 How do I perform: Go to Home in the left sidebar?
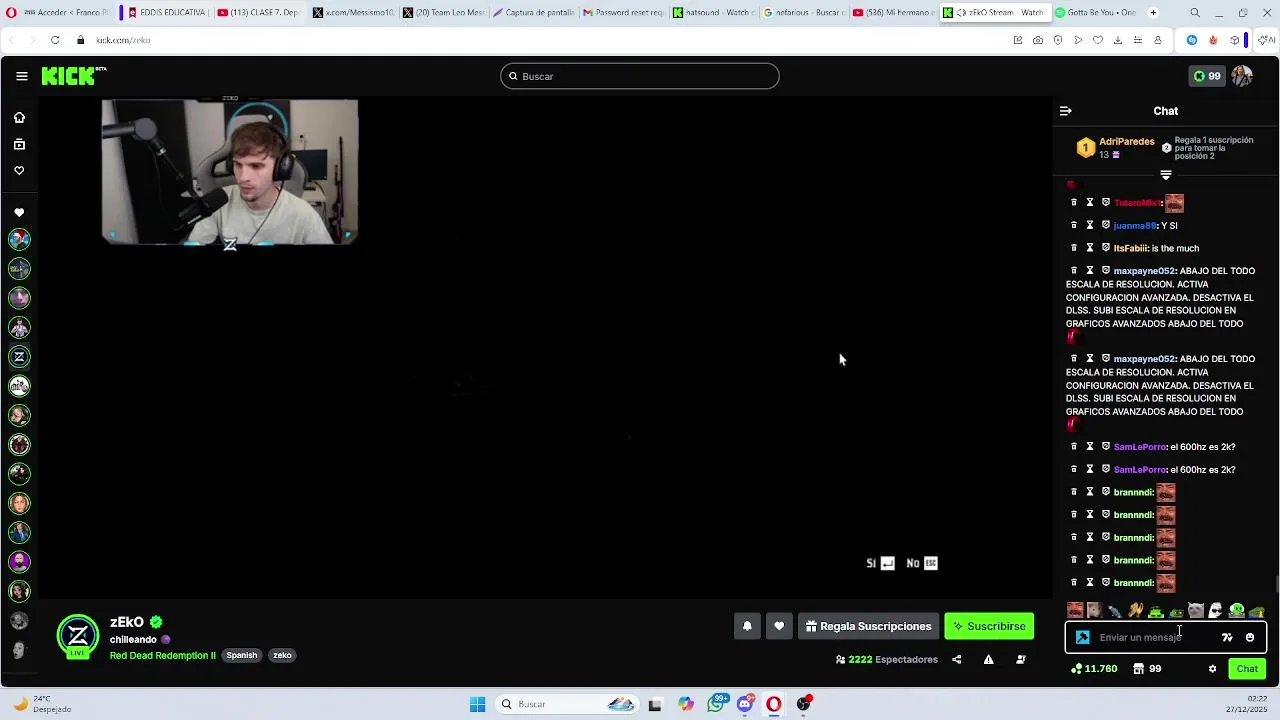19,118
